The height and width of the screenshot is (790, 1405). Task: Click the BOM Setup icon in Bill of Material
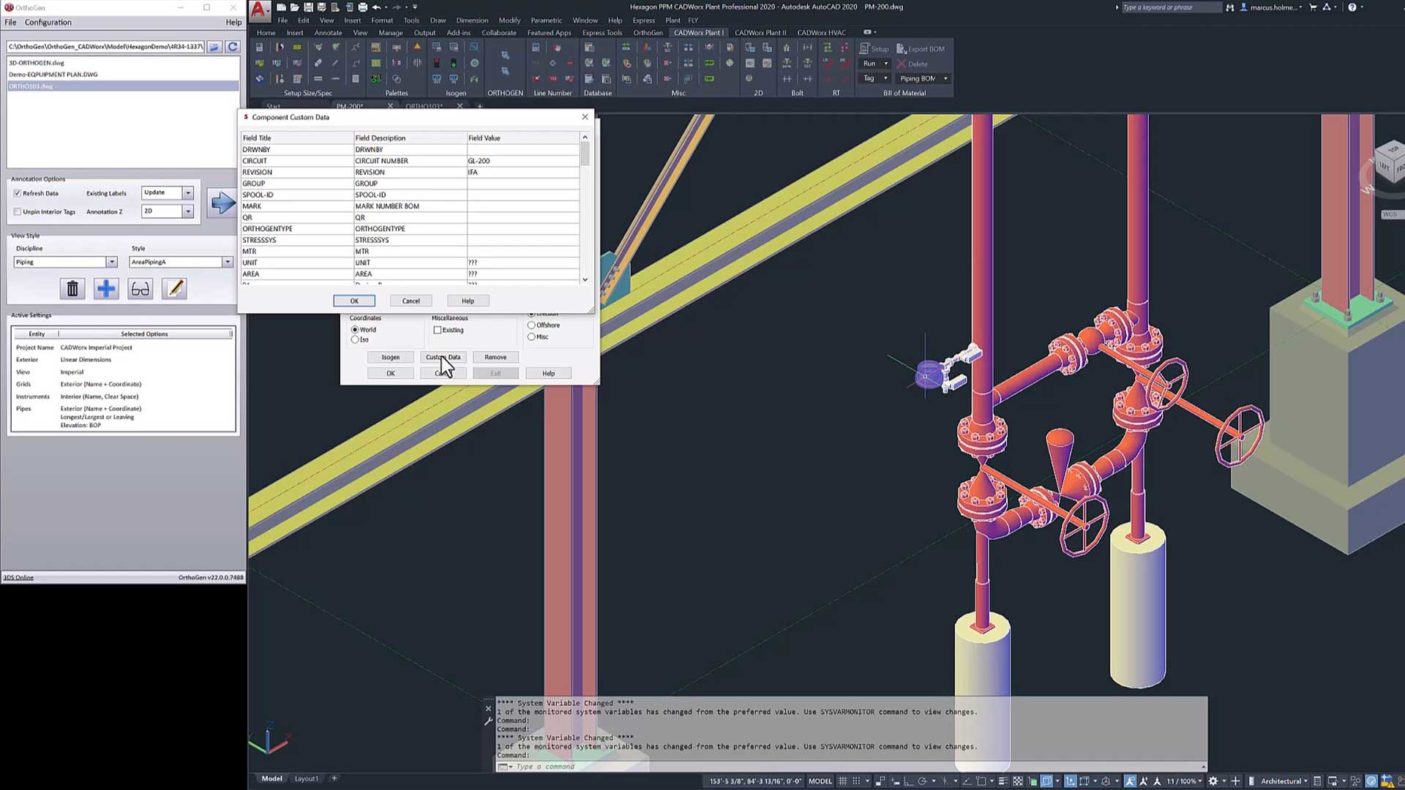coord(875,48)
